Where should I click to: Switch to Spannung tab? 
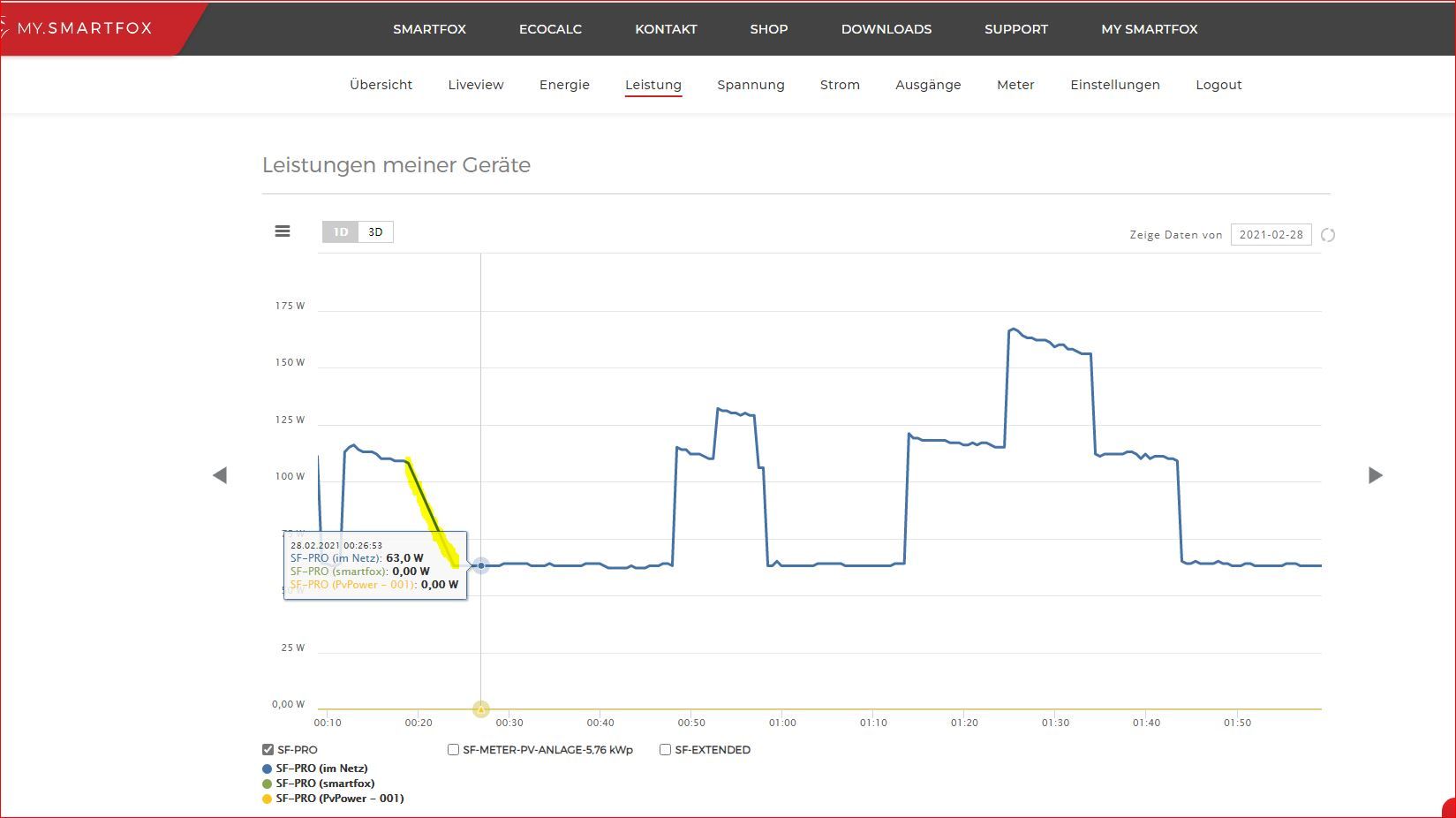[751, 85]
